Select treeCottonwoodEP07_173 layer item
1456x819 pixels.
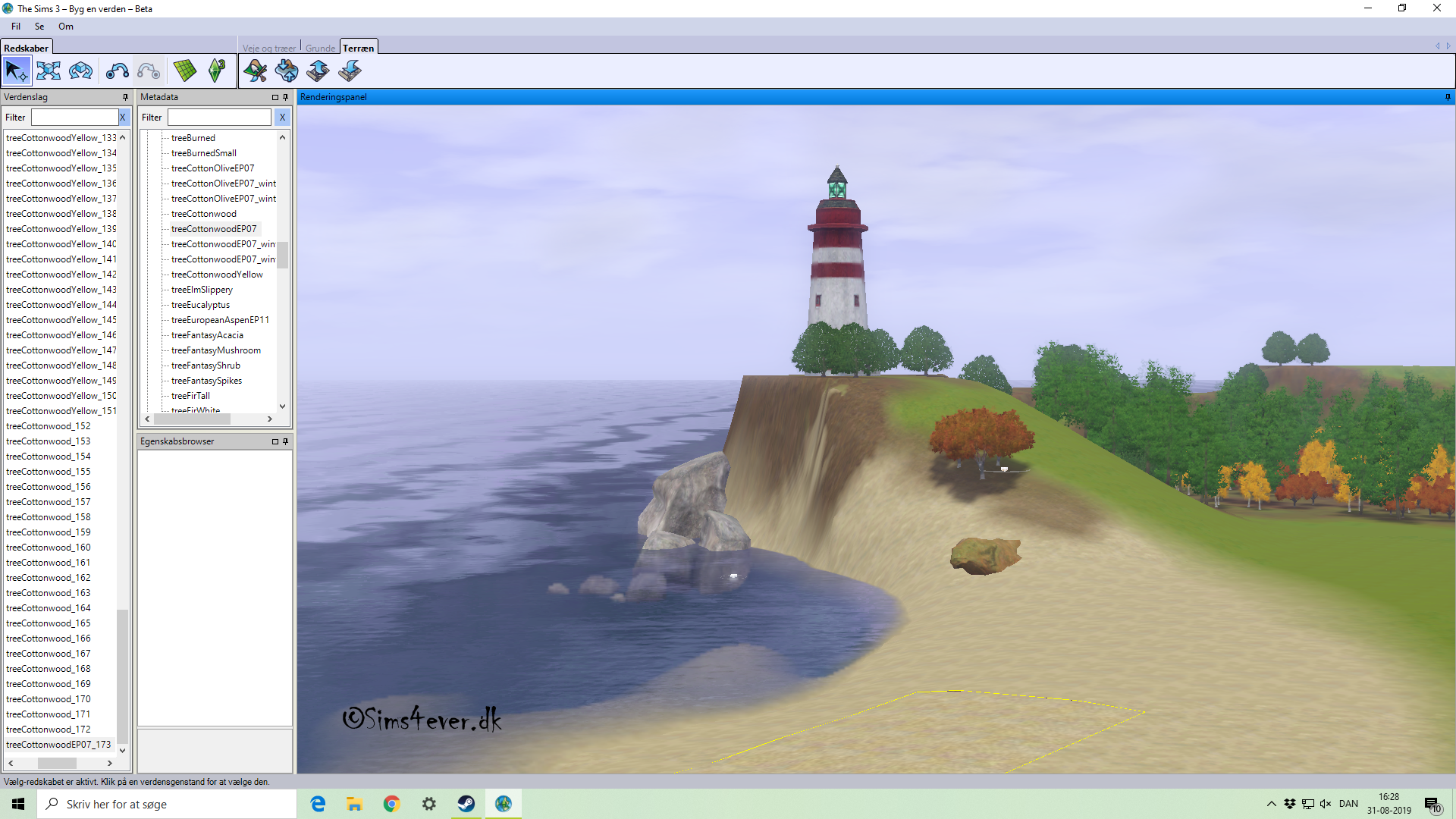(58, 745)
